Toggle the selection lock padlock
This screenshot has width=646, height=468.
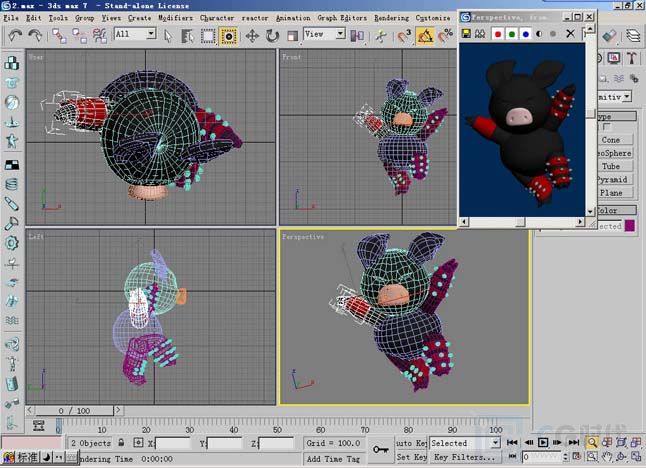click(x=121, y=442)
